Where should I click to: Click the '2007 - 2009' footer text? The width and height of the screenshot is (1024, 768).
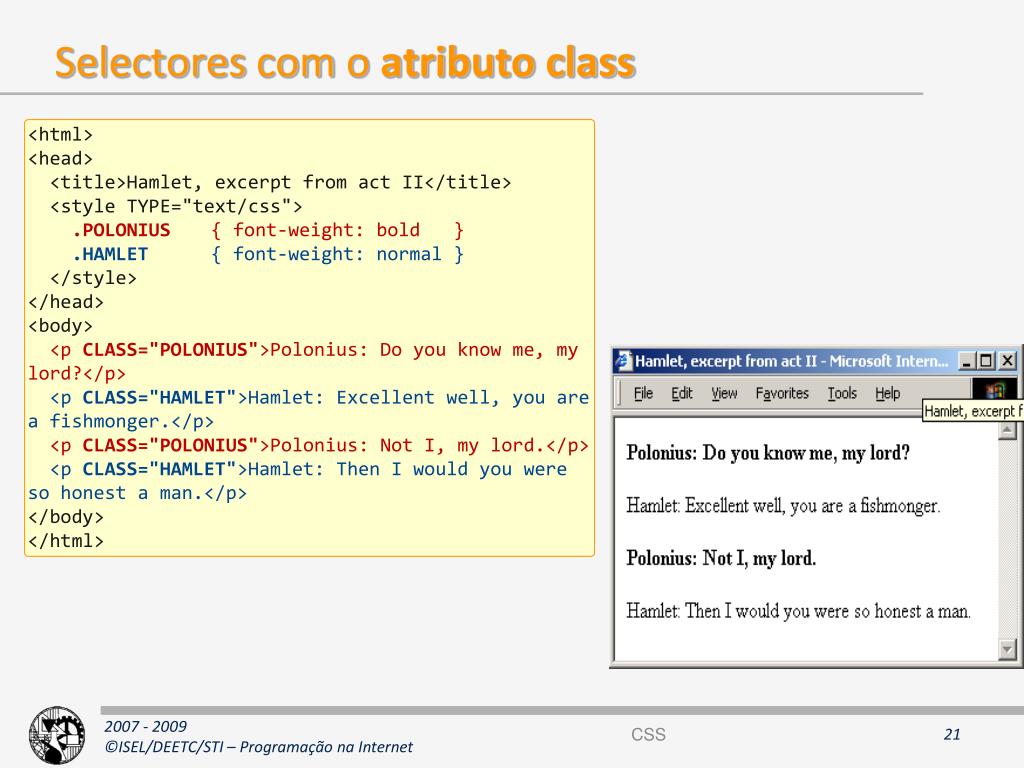[146, 726]
